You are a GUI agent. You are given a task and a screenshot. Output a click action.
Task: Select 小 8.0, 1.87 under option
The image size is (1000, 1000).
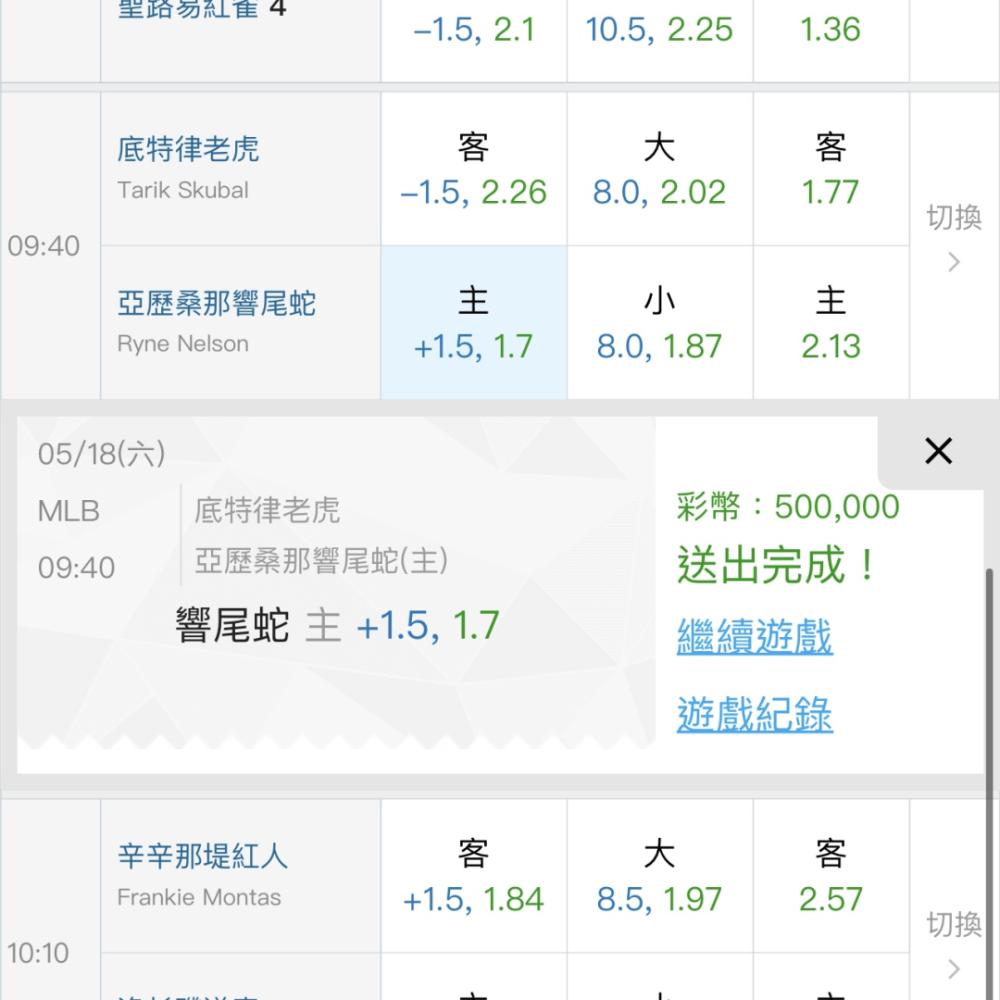point(659,323)
